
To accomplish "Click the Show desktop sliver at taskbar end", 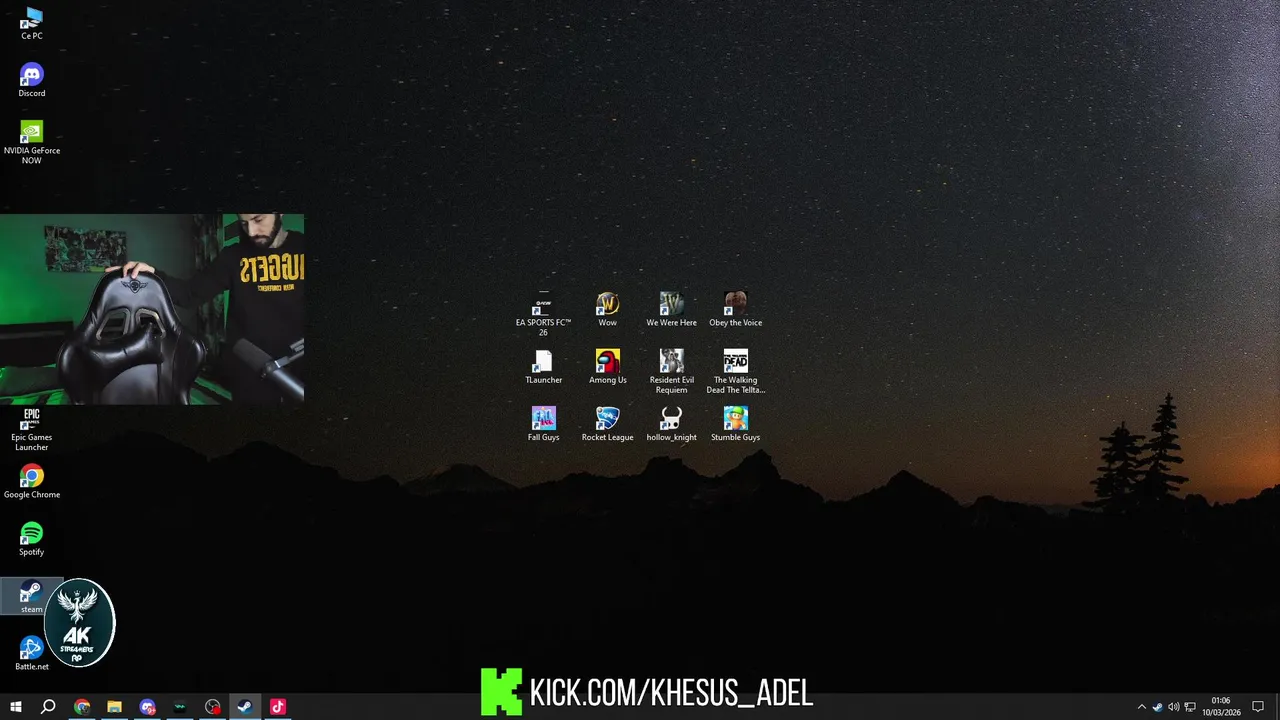I will coord(1277,707).
